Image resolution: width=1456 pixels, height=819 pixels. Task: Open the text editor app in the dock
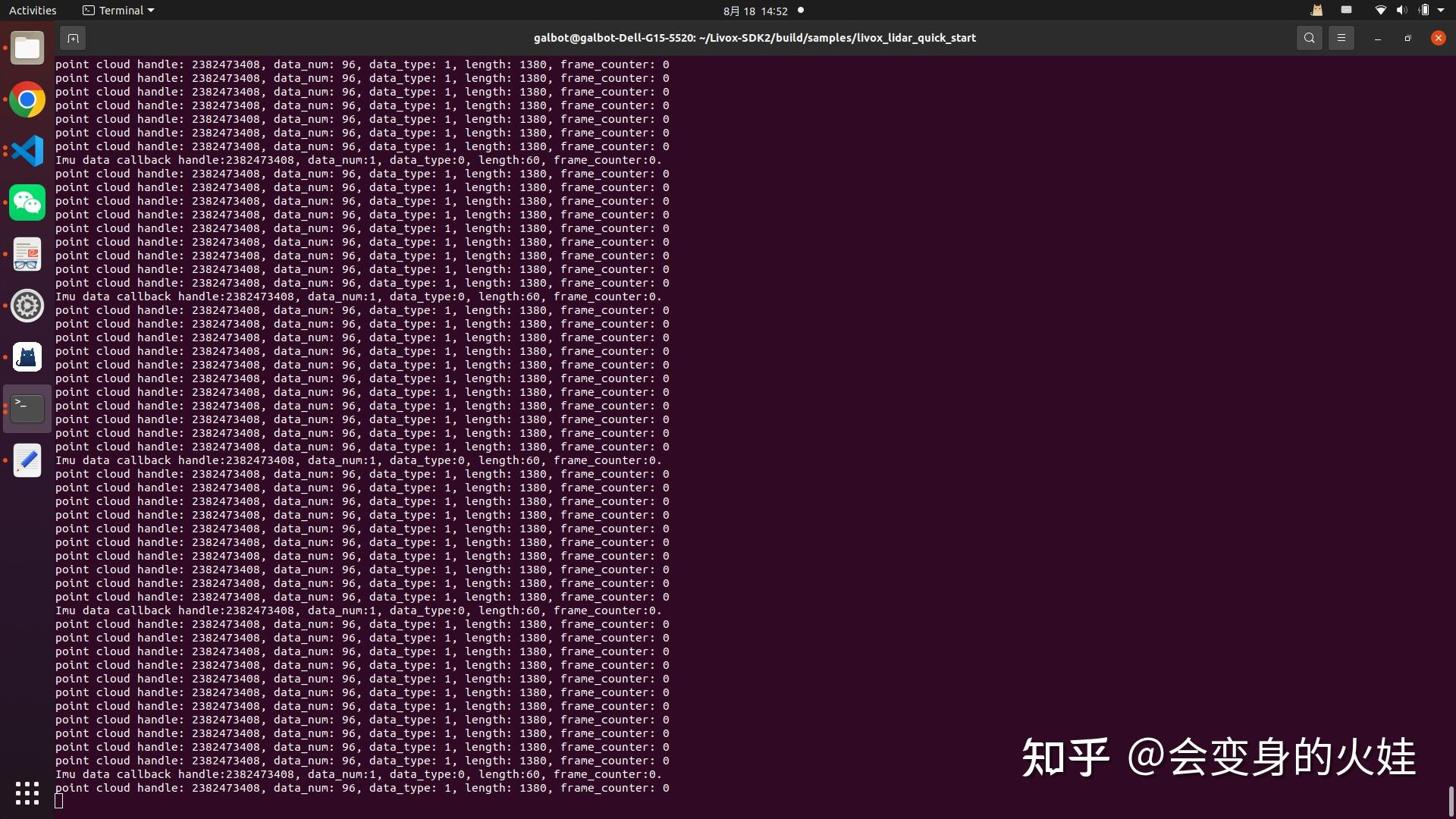click(x=27, y=460)
